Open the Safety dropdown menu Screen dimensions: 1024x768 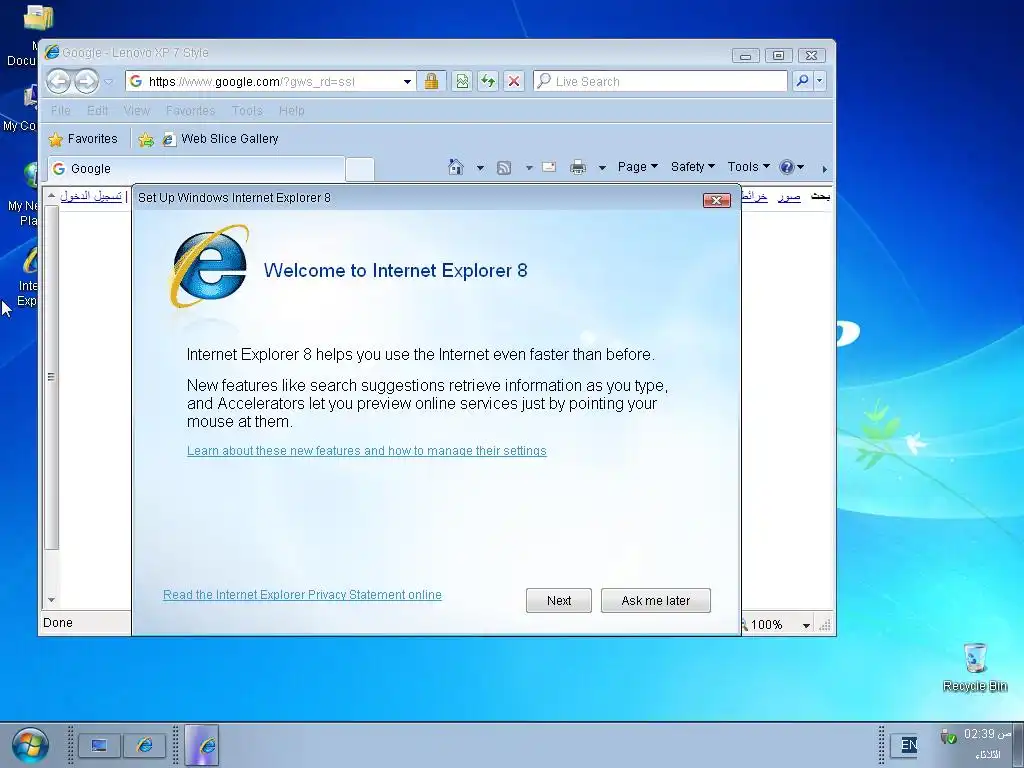click(693, 167)
